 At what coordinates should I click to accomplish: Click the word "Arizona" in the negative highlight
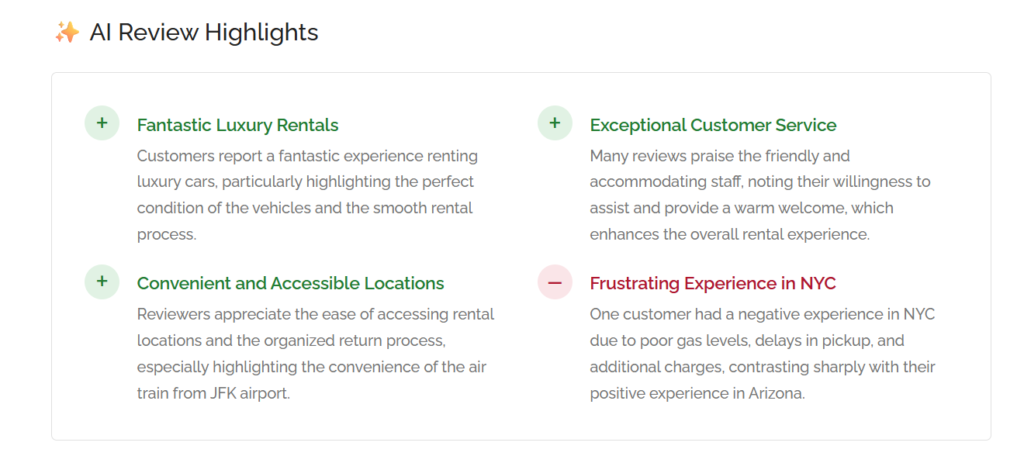coord(775,392)
